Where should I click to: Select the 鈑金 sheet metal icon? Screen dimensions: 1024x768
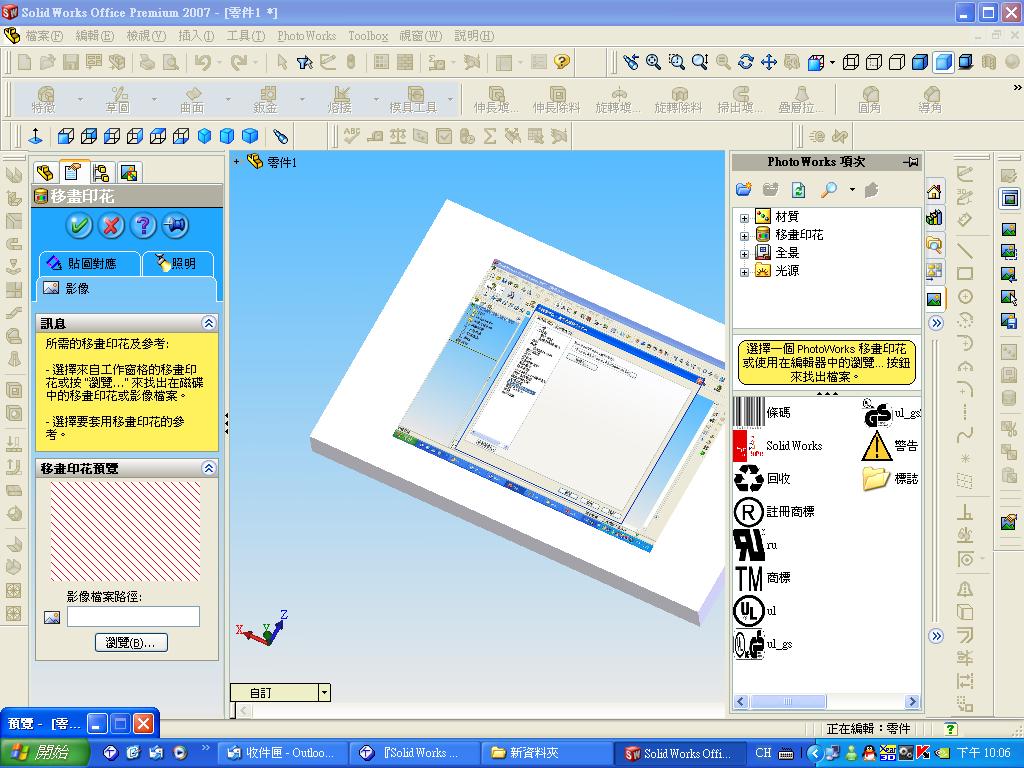[266, 99]
